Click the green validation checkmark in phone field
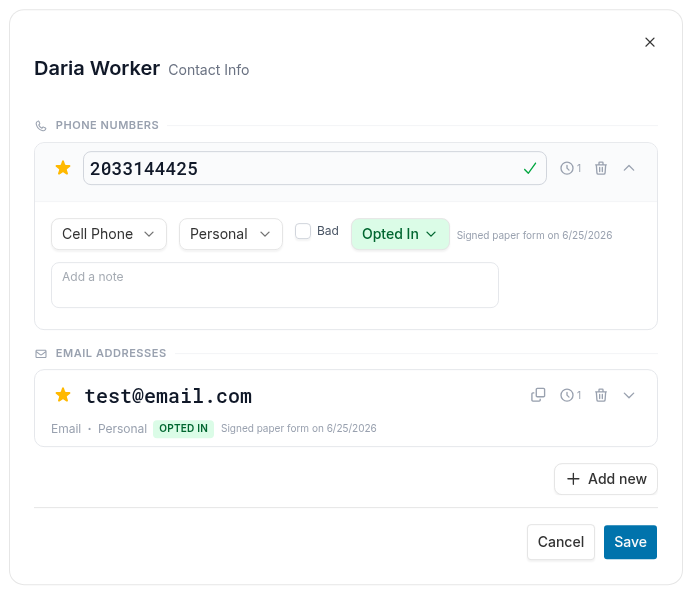Viewport: 692px width, 594px height. [530, 168]
